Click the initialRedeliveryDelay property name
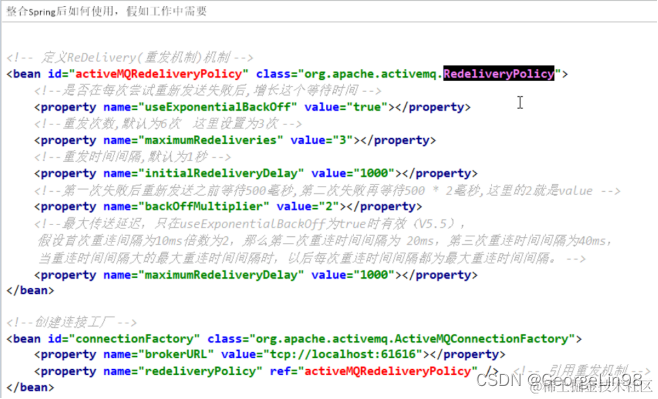658x399 pixels. click(x=221, y=173)
